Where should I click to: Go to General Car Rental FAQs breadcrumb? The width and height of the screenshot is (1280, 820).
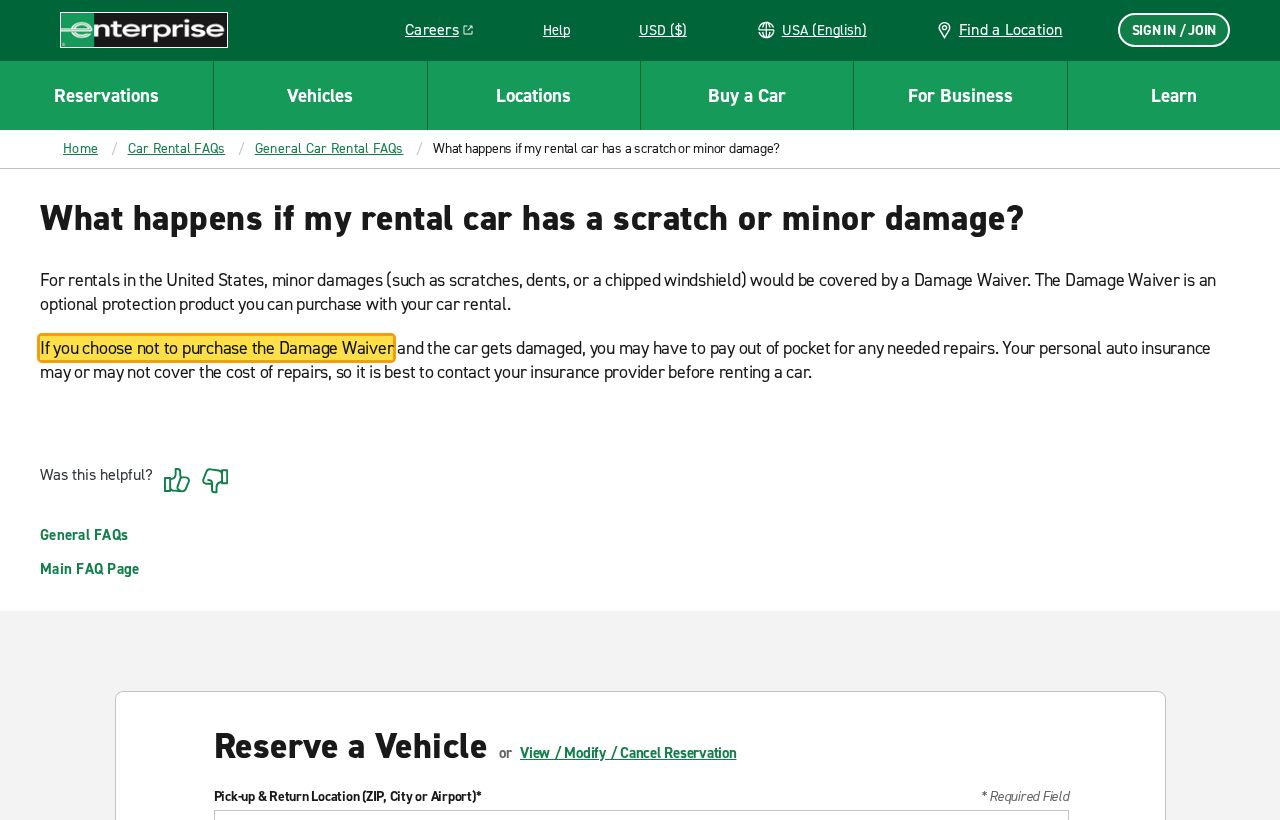(329, 149)
